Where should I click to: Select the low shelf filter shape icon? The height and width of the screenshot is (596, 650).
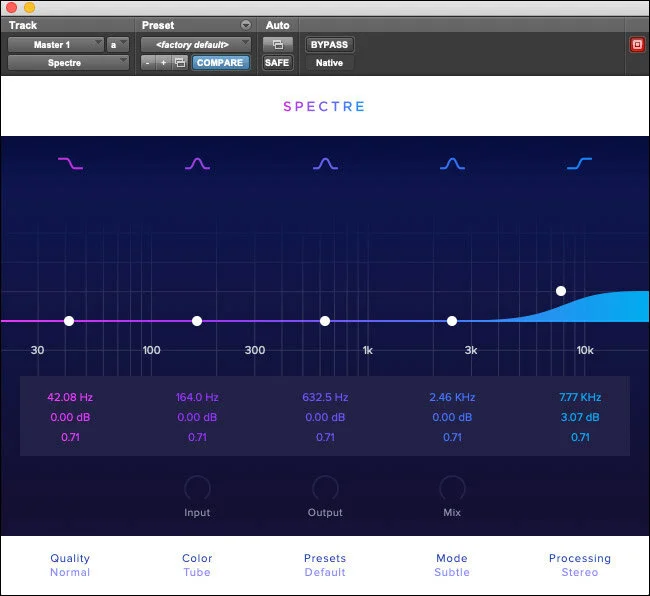(70, 164)
